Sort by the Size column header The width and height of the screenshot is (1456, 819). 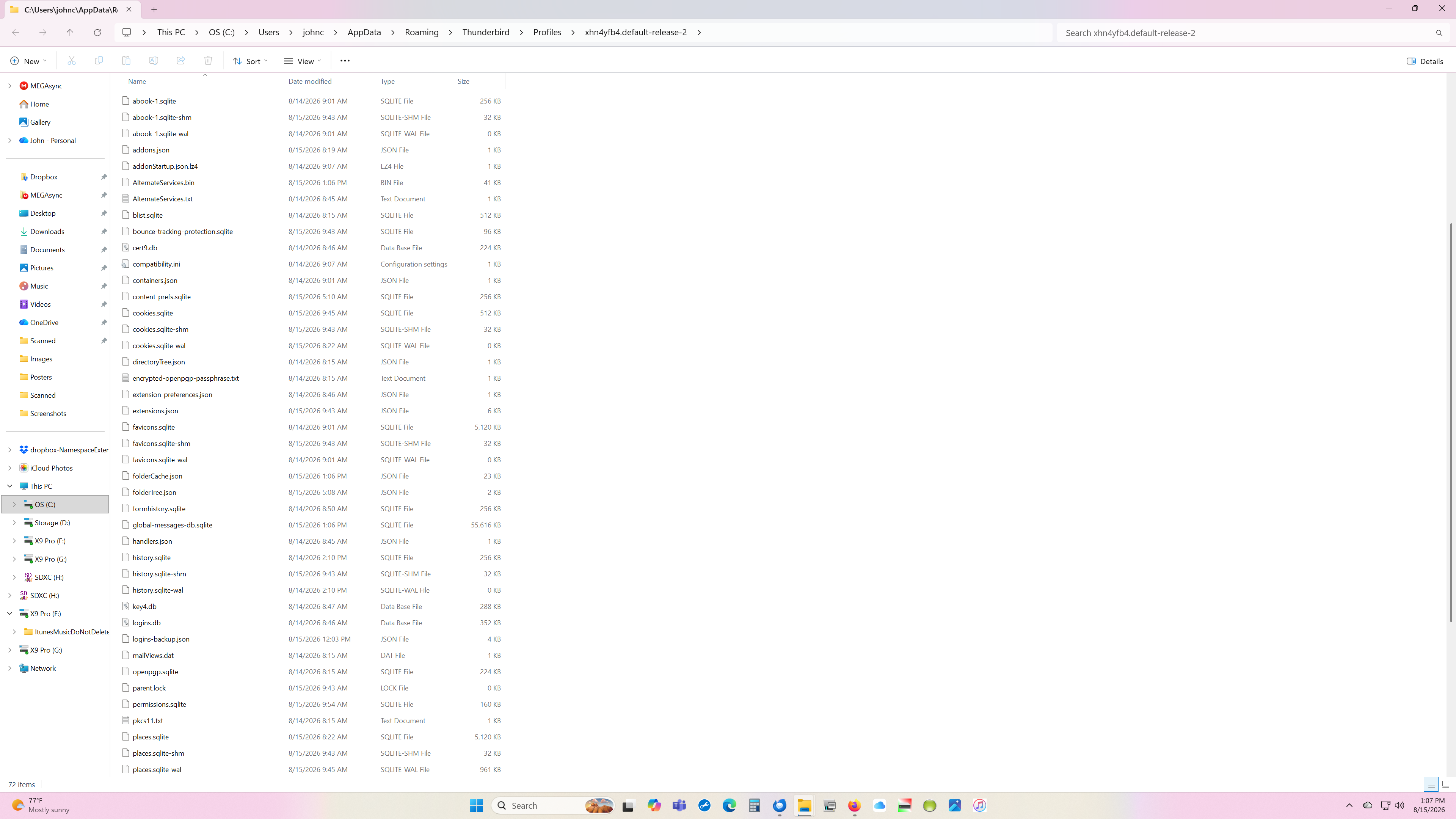463,82
